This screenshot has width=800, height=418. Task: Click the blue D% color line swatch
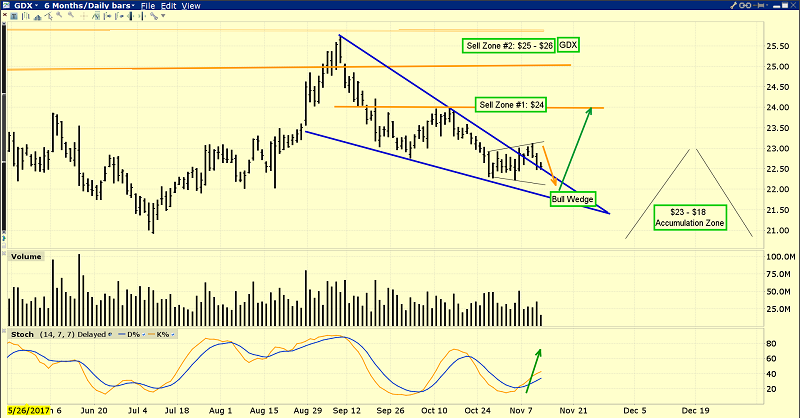coord(121,334)
